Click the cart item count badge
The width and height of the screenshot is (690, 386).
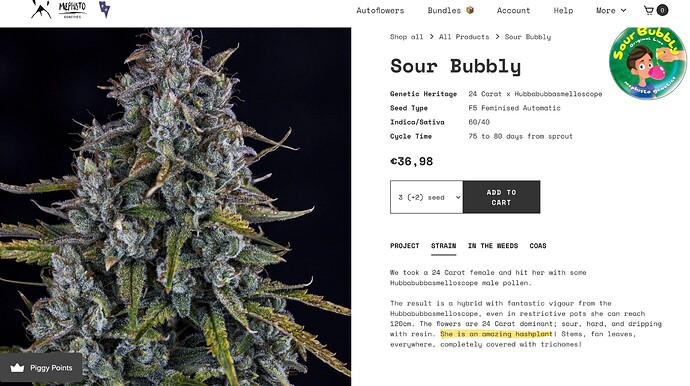[662, 11]
